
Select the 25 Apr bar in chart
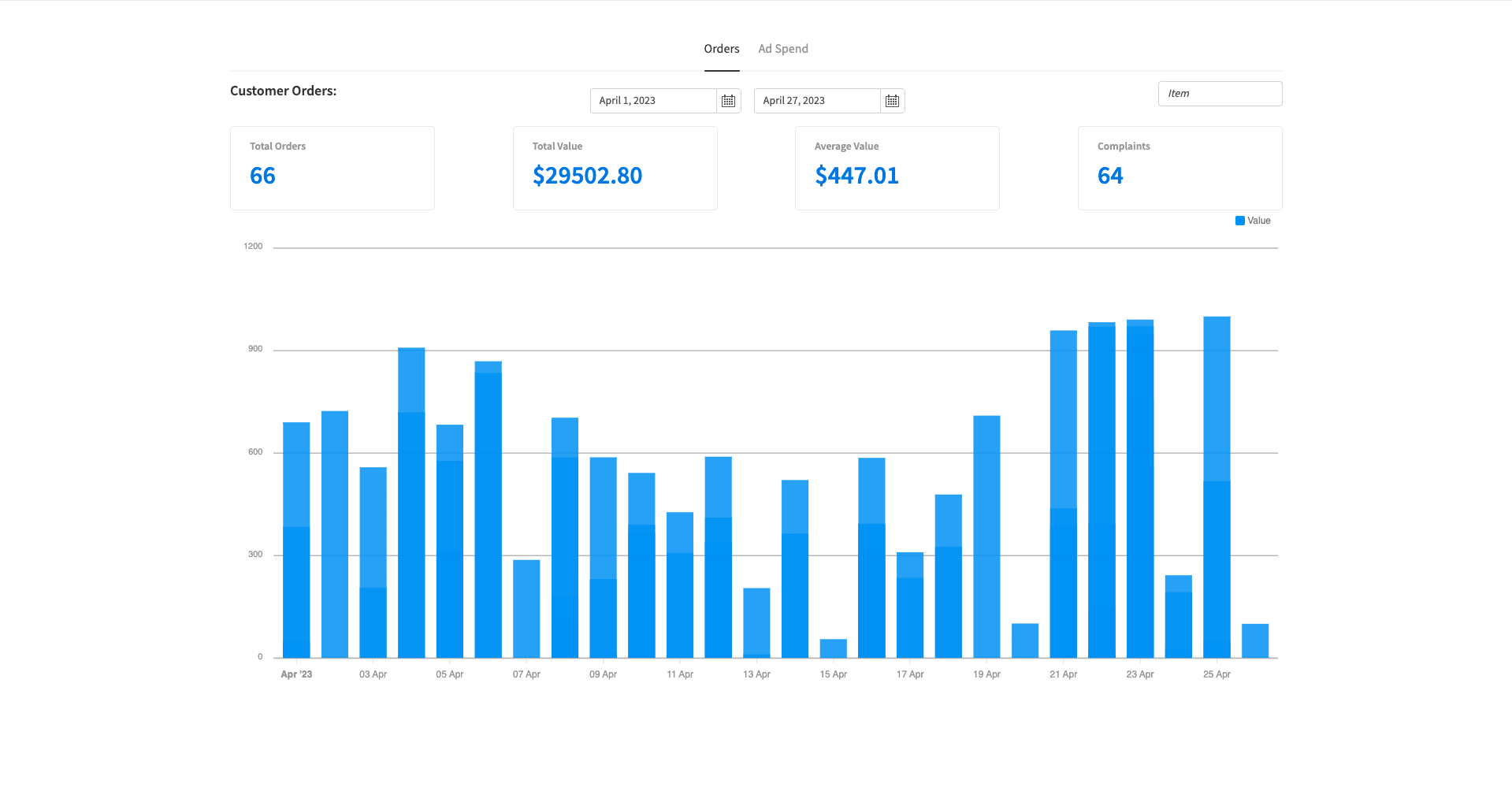click(x=1217, y=487)
